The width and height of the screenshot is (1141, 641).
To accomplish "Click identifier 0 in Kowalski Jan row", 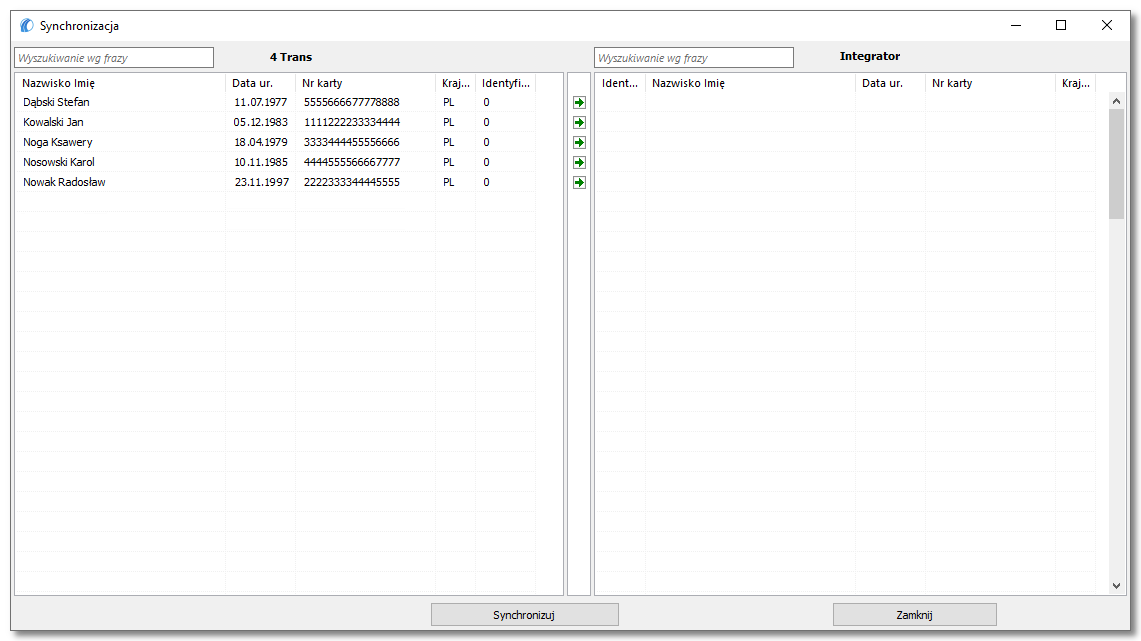I will coord(486,122).
